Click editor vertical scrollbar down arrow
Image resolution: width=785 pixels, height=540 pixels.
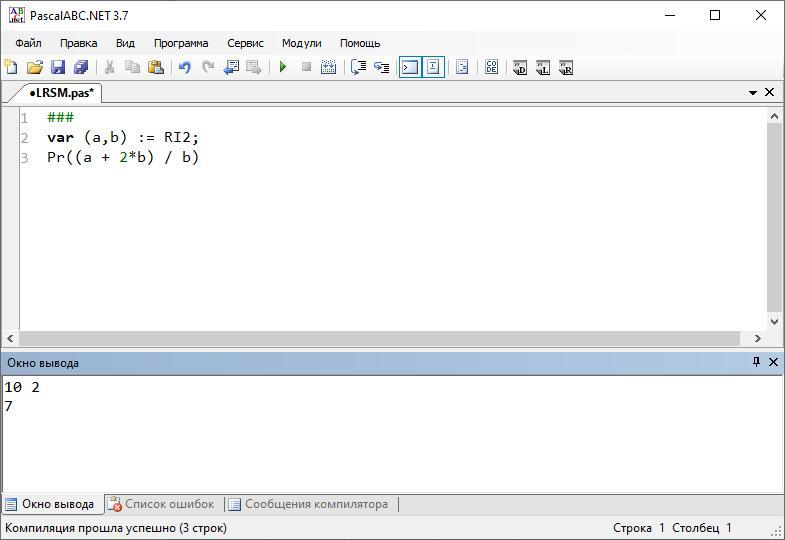click(x=774, y=321)
